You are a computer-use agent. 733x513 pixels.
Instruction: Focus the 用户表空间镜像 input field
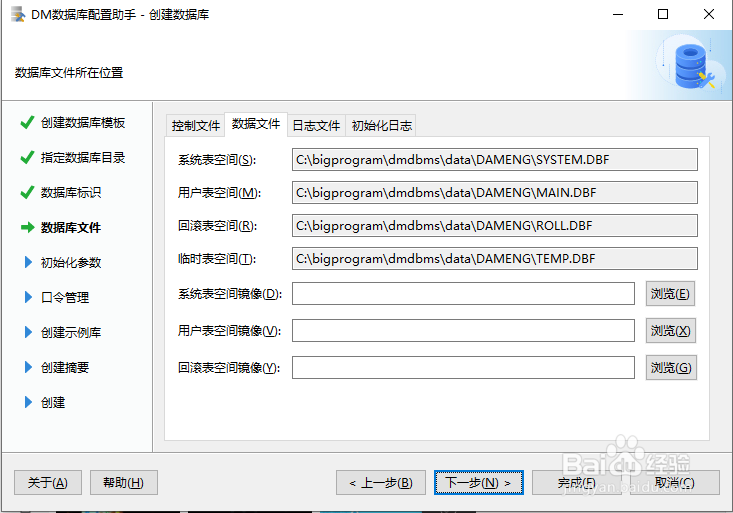point(463,331)
